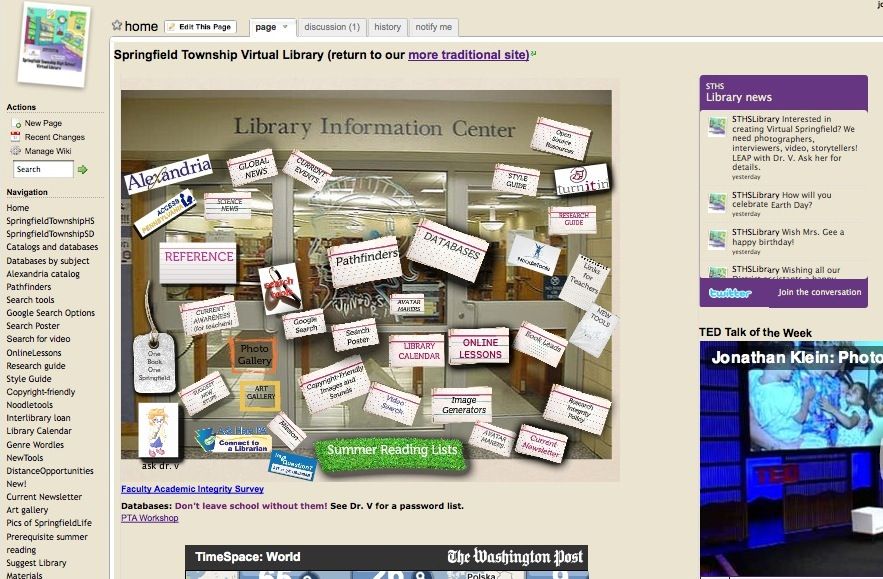The width and height of the screenshot is (883, 579).
Task: Select the Manage Wiki gear icon
Action: 17,152
